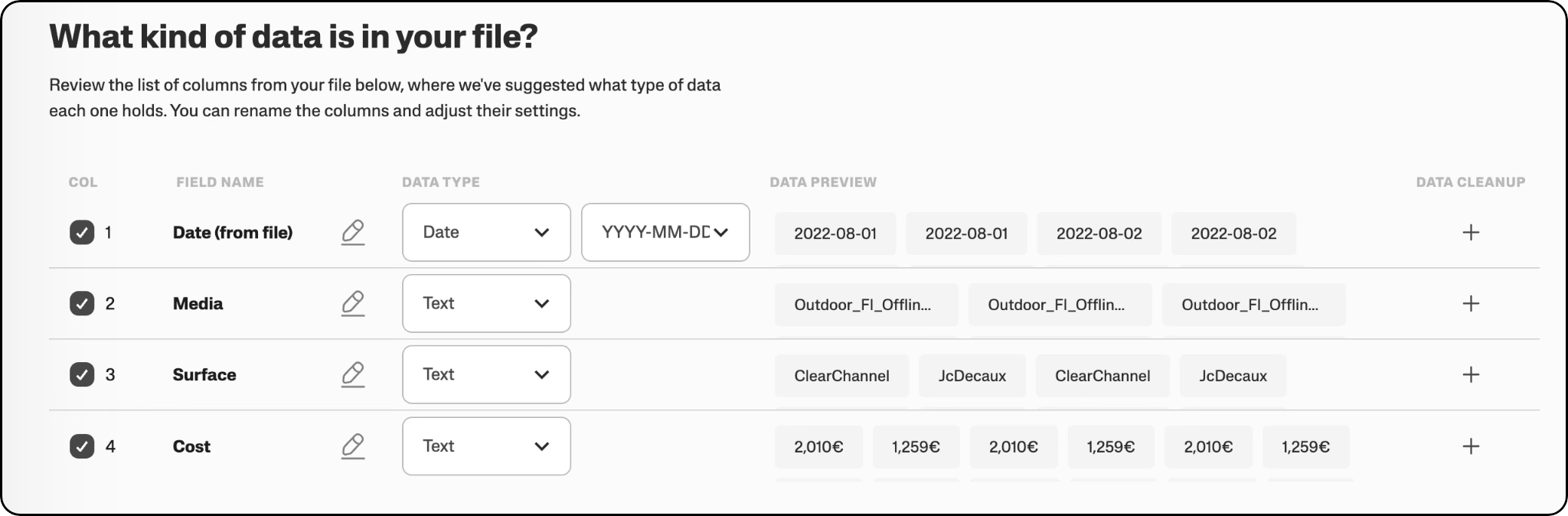The image size is (1568, 516).
Task: Expand the YYYY-MM-DD date format dropdown
Action: pyautogui.click(x=665, y=232)
